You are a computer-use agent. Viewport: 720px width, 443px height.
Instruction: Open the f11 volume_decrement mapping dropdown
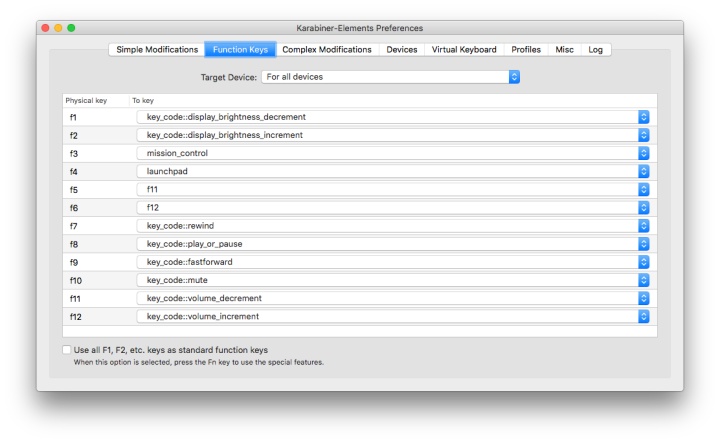tap(393, 298)
